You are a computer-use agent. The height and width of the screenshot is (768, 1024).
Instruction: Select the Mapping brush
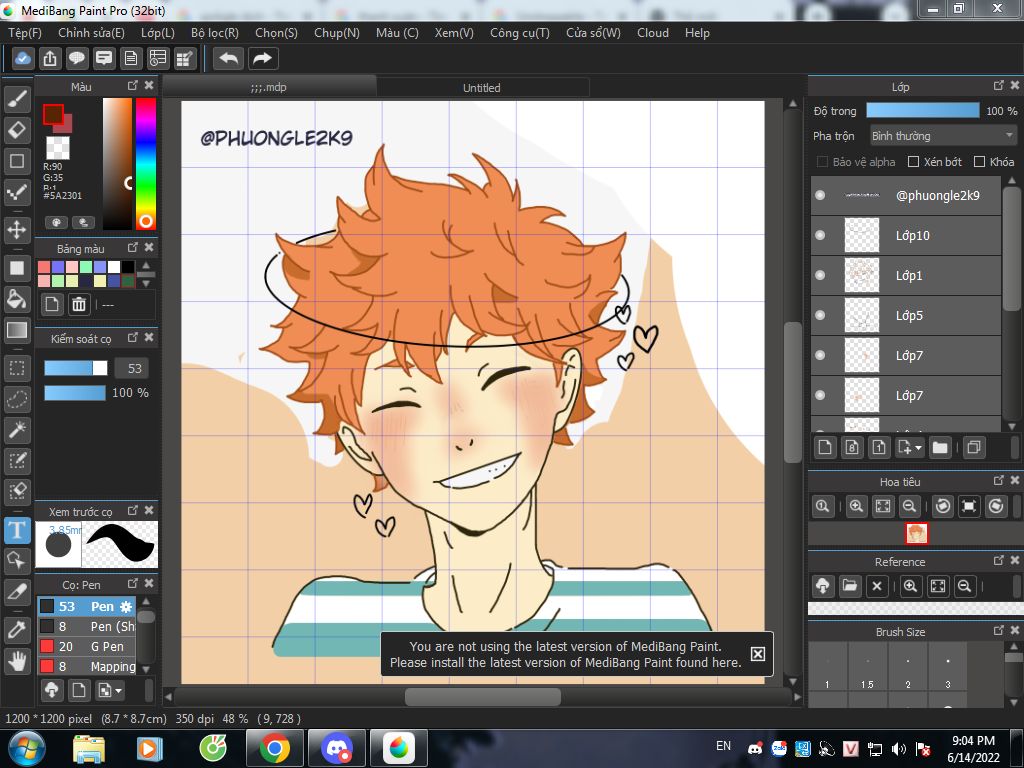click(87, 666)
